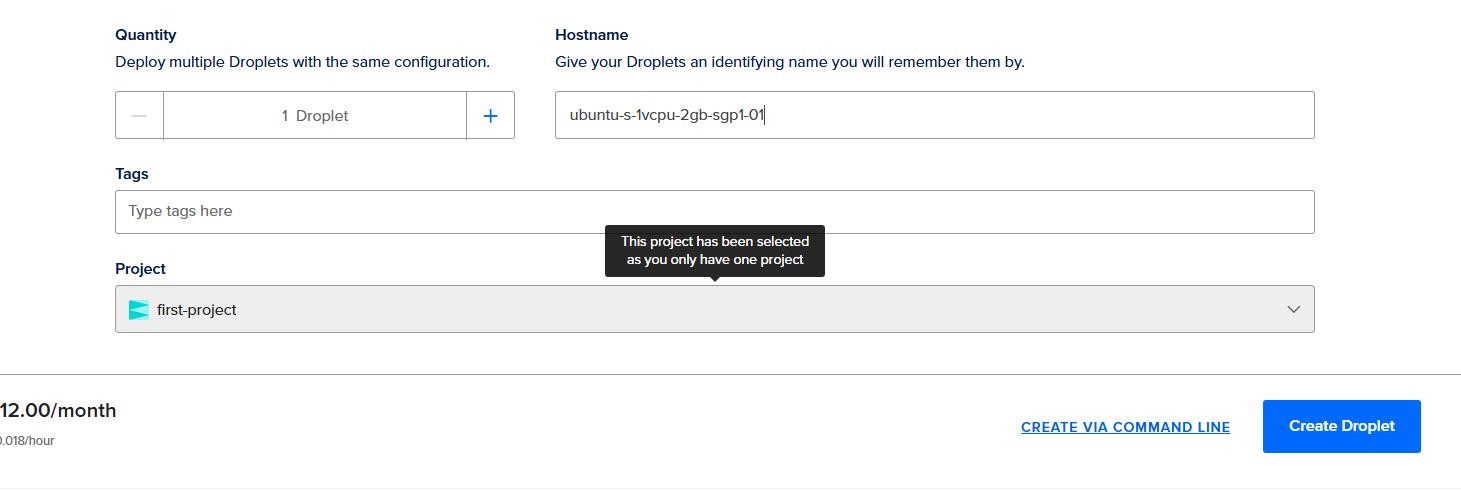Viewport: 1461px width, 491px height.
Task: Click the small arrow beneath the tooltip
Action: [x=715, y=280]
